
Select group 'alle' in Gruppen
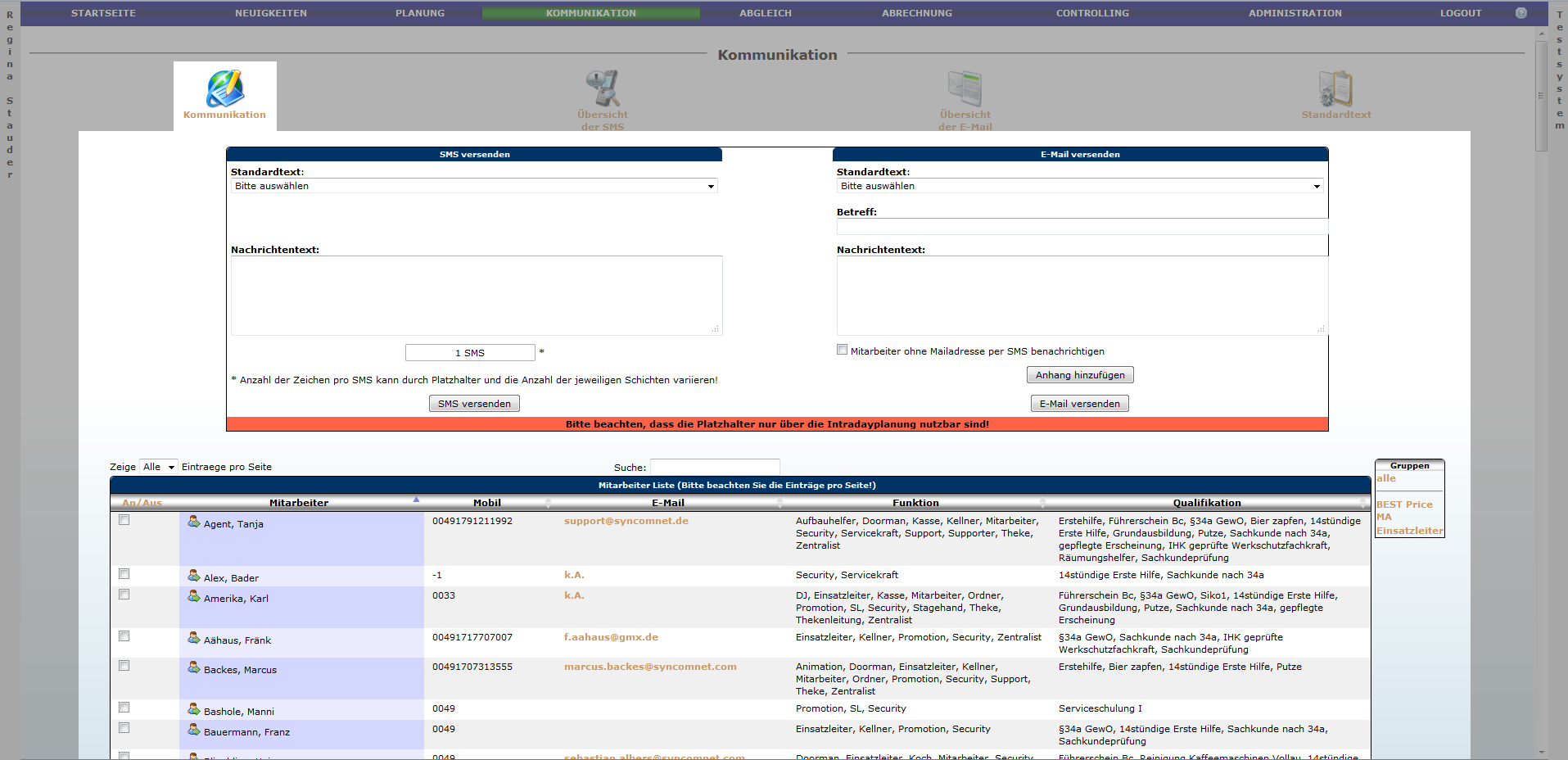click(1385, 478)
